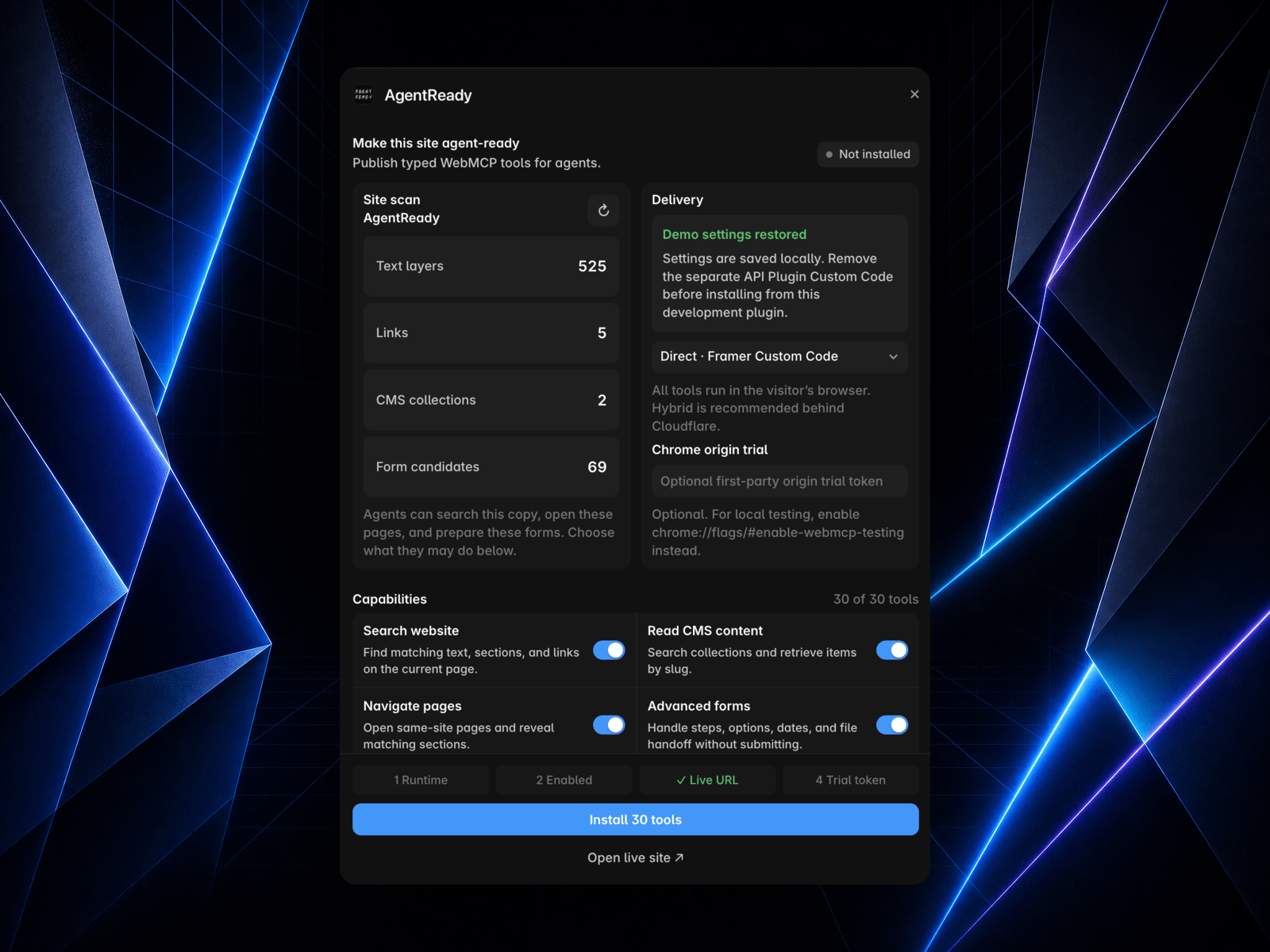The width and height of the screenshot is (1270, 952).
Task: Click the "Site scan" panel heading
Action: tap(392, 200)
